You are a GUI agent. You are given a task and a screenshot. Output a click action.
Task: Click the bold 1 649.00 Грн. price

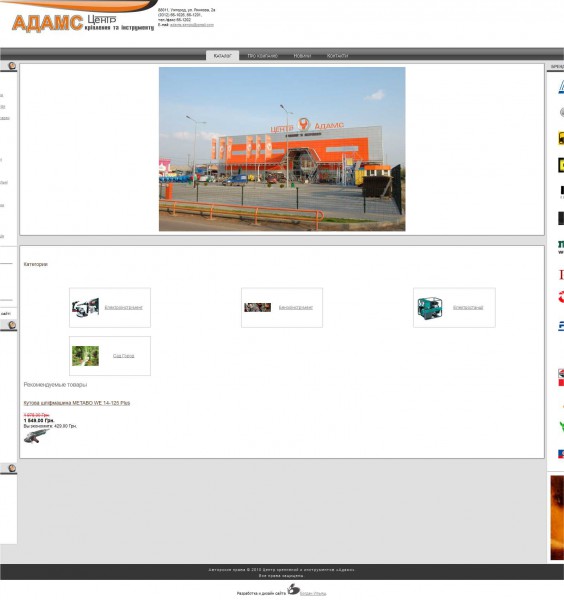39,421
